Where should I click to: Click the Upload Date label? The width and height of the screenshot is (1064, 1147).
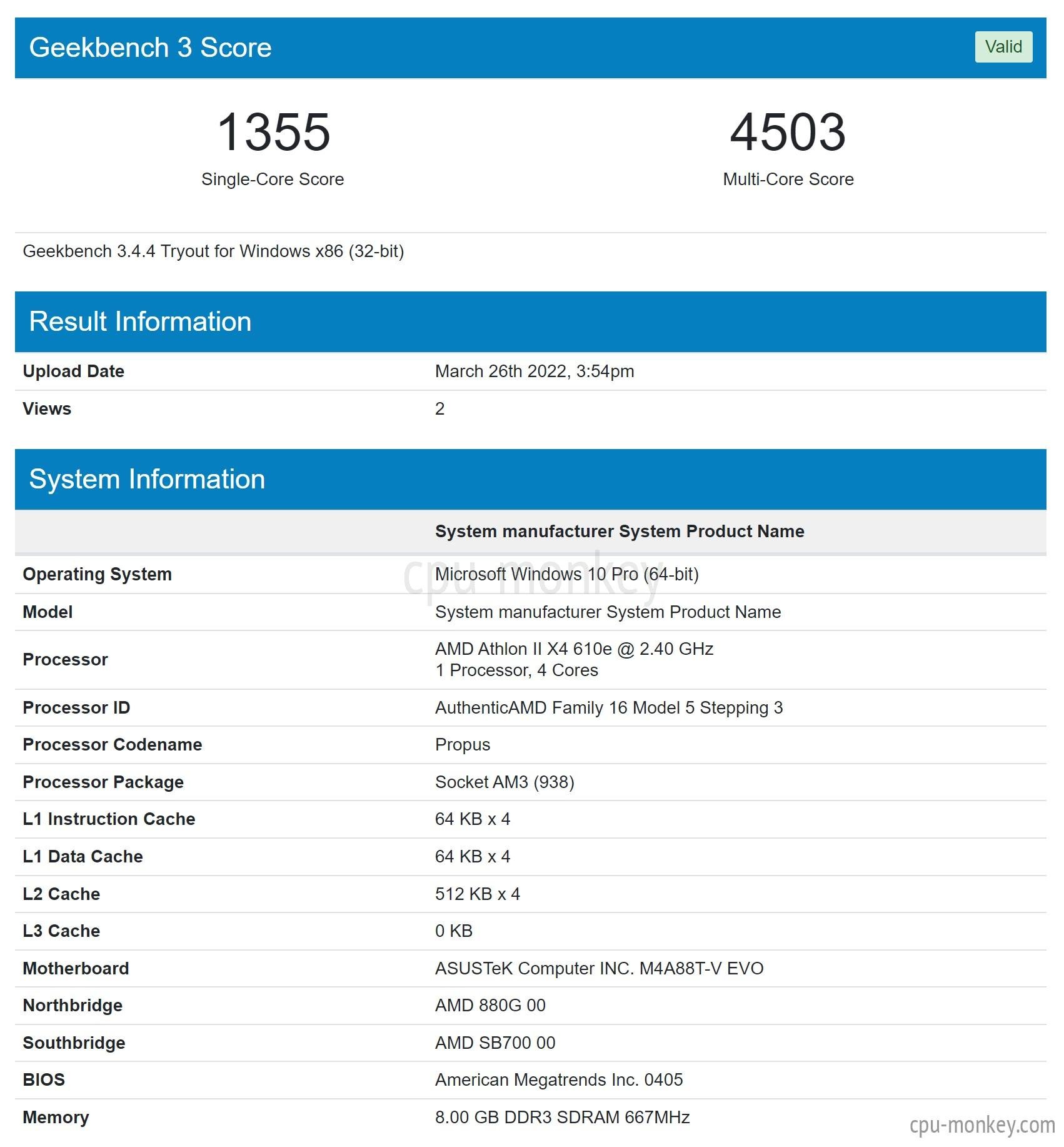pos(73,371)
